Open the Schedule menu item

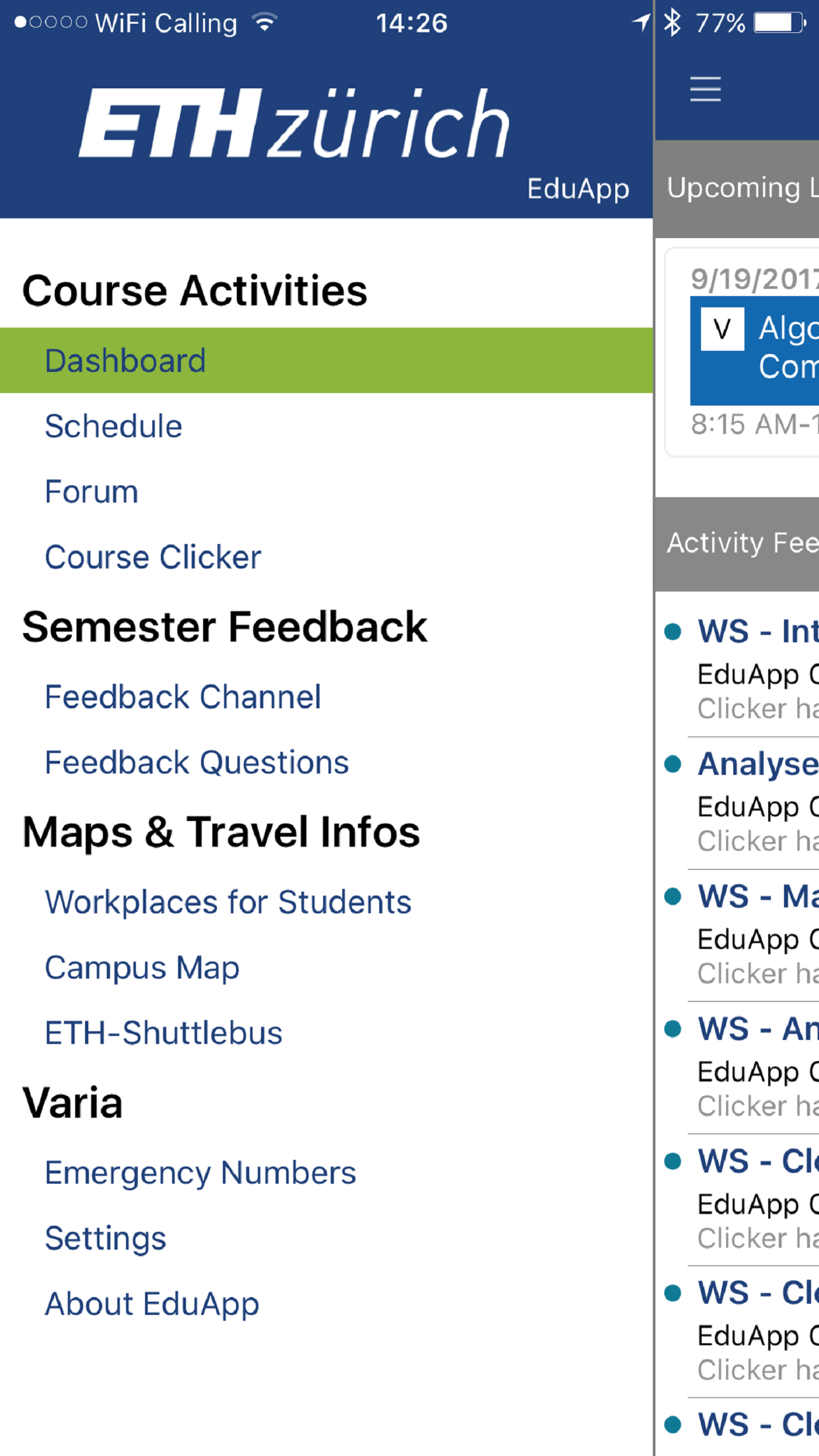coord(113,426)
